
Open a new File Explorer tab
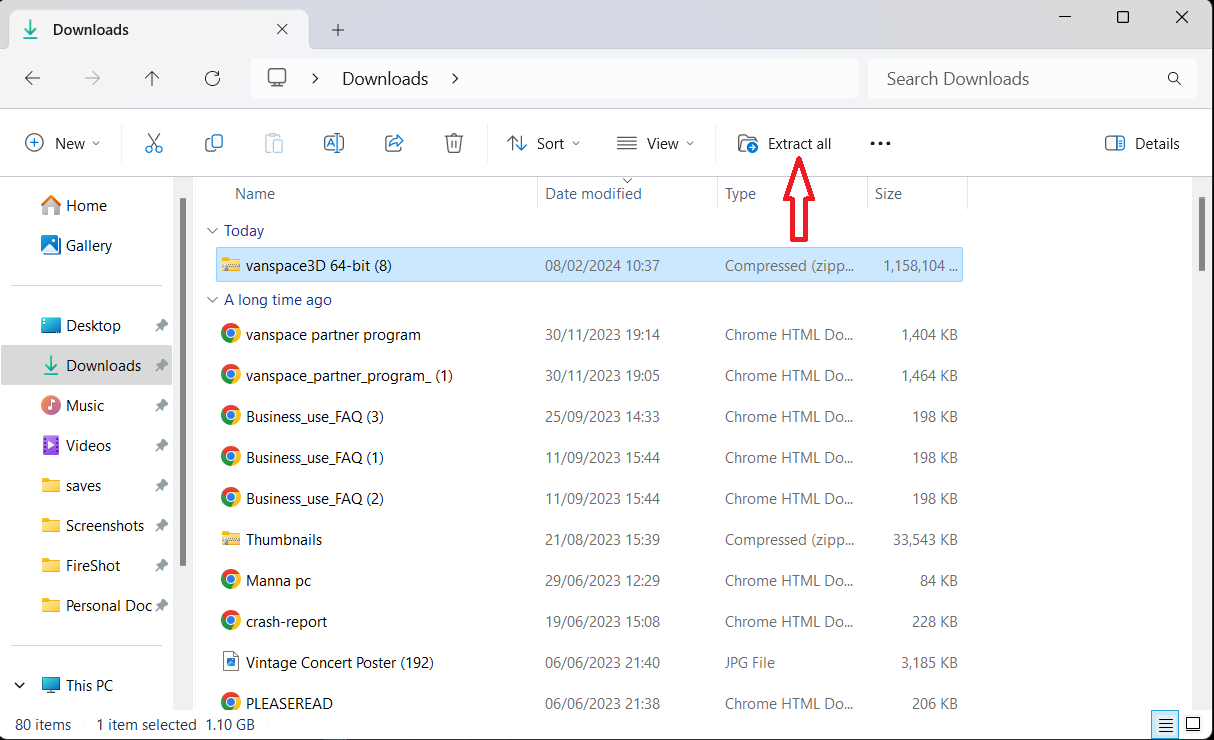point(338,30)
